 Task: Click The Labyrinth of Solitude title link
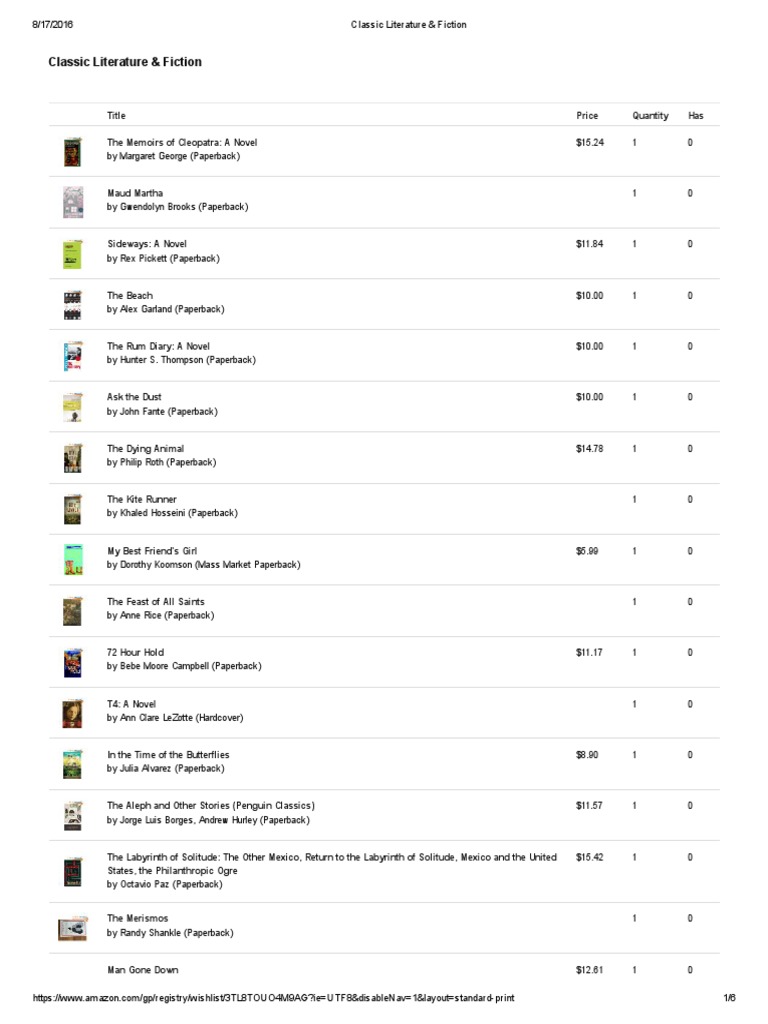coord(332,863)
